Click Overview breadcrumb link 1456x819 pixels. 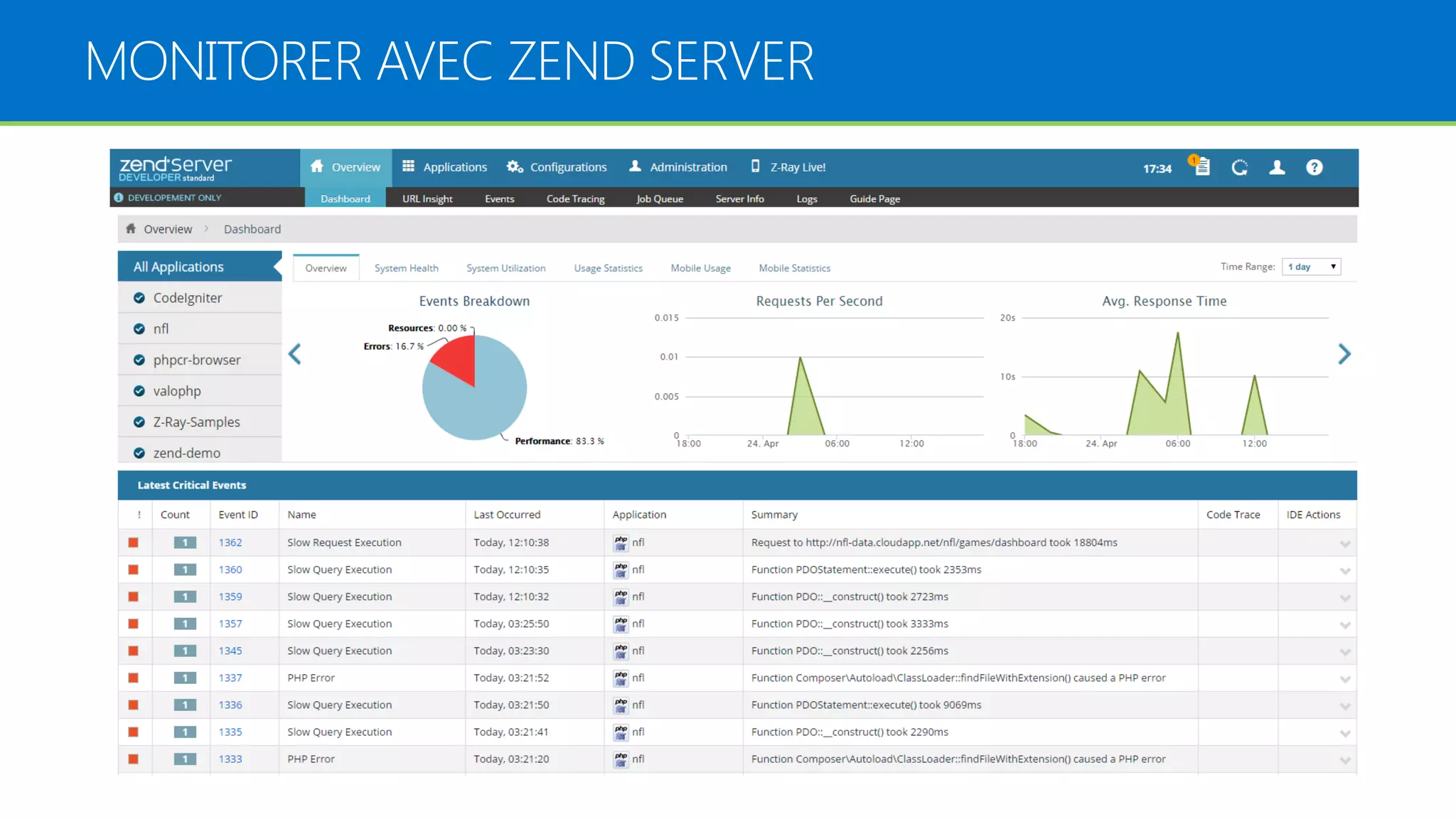[168, 229]
